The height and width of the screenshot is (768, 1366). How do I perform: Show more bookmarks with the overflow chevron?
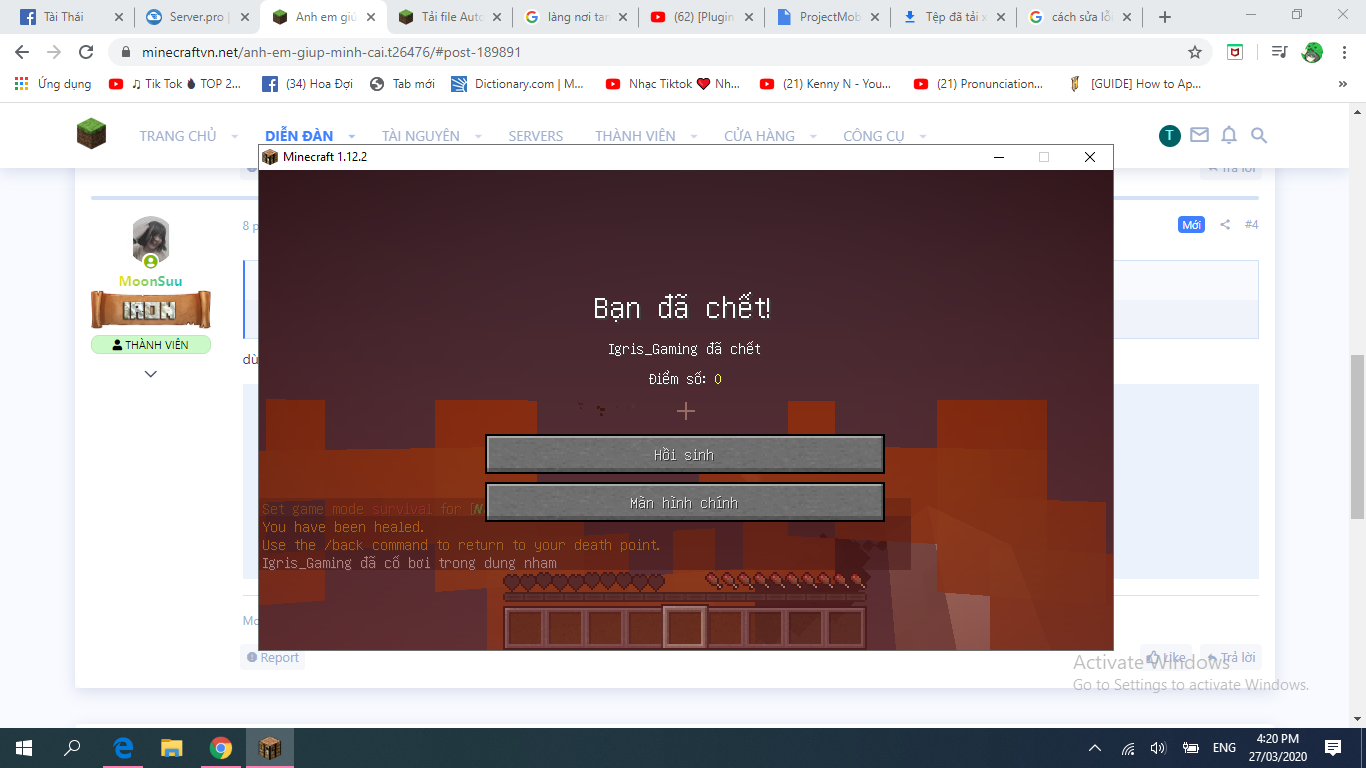[x=1342, y=84]
